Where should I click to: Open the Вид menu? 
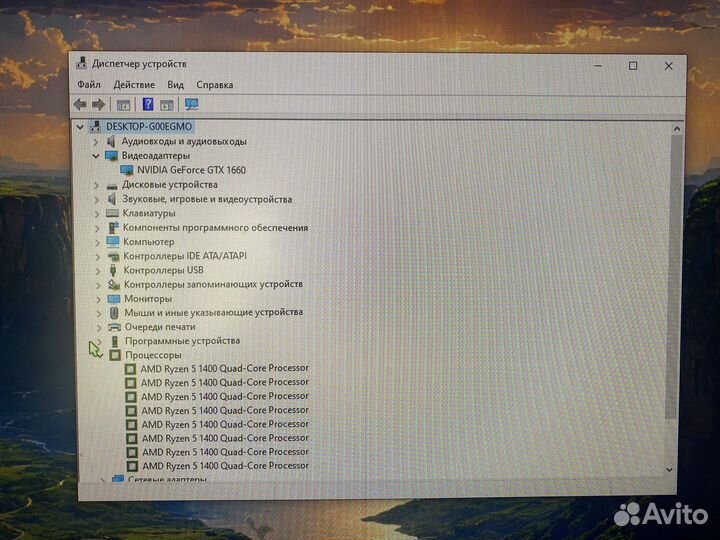tap(176, 85)
